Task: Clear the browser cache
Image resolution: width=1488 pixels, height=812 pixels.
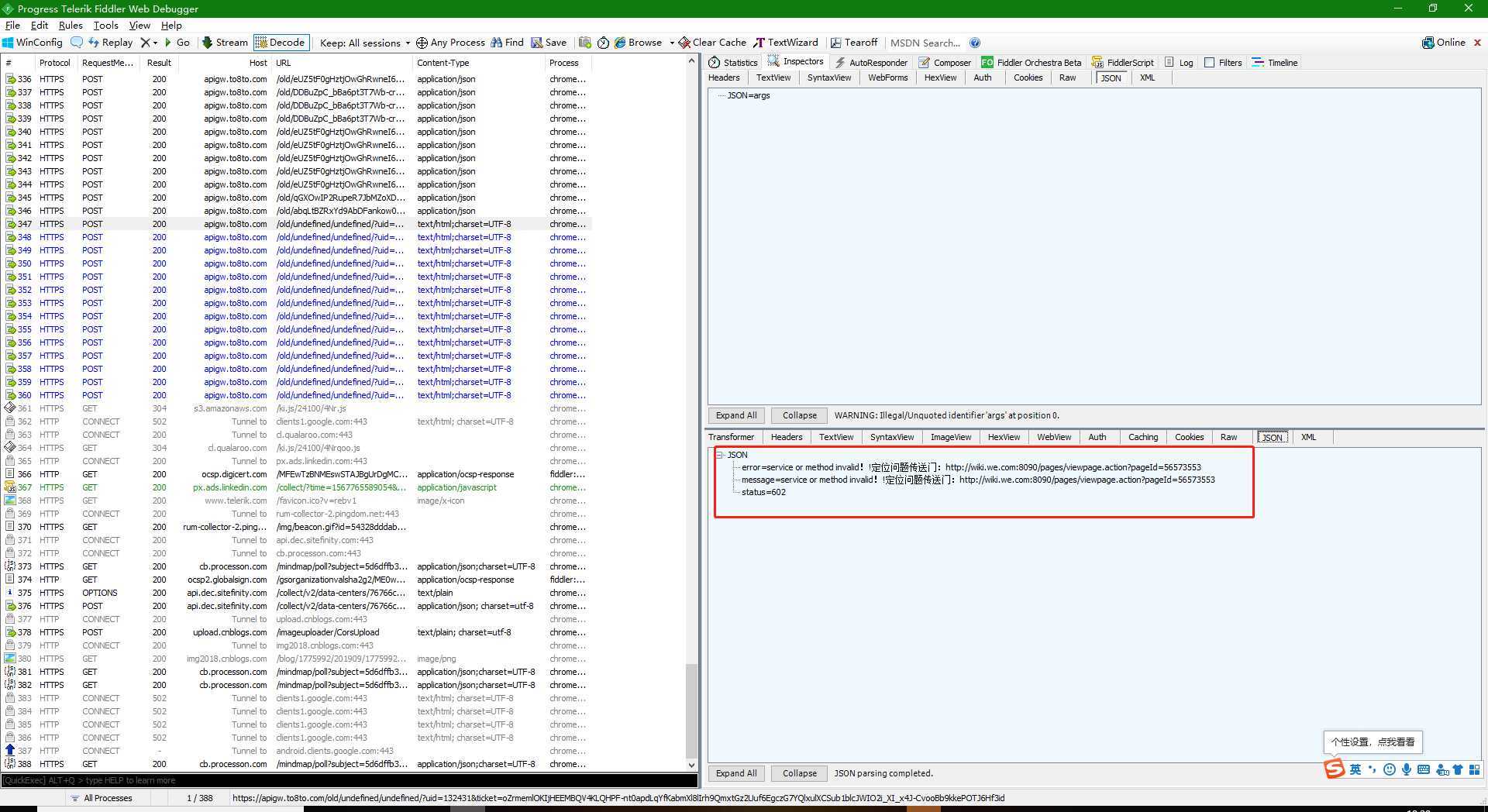Action: pyautogui.click(x=712, y=43)
